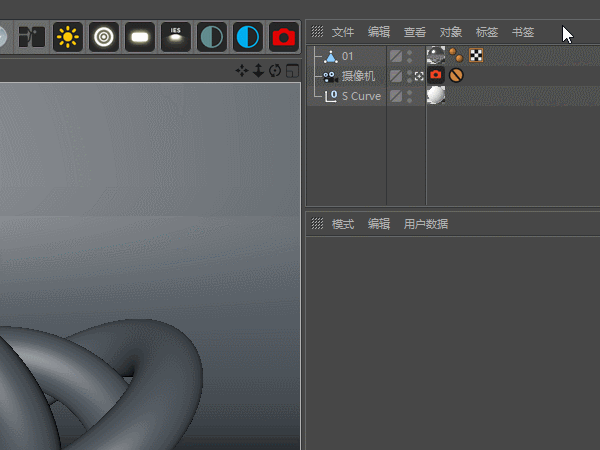
Task: Open the 模式 menu in attribute manager
Action: tap(343, 224)
